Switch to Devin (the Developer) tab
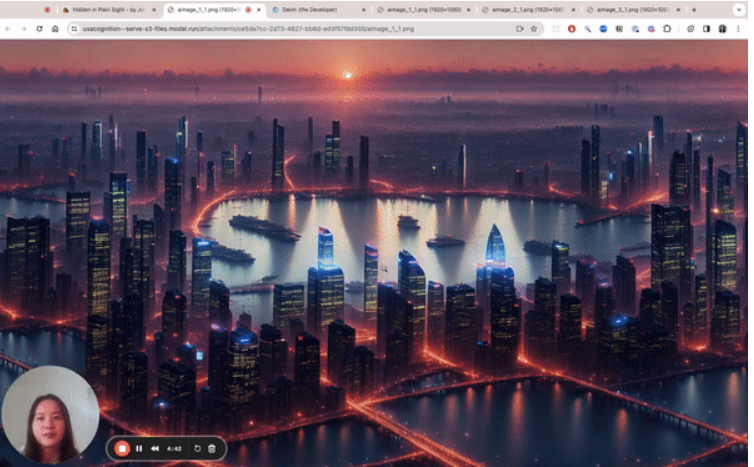Image resolution: width=754 pixels, height=467 pixels. coord(310,9)
